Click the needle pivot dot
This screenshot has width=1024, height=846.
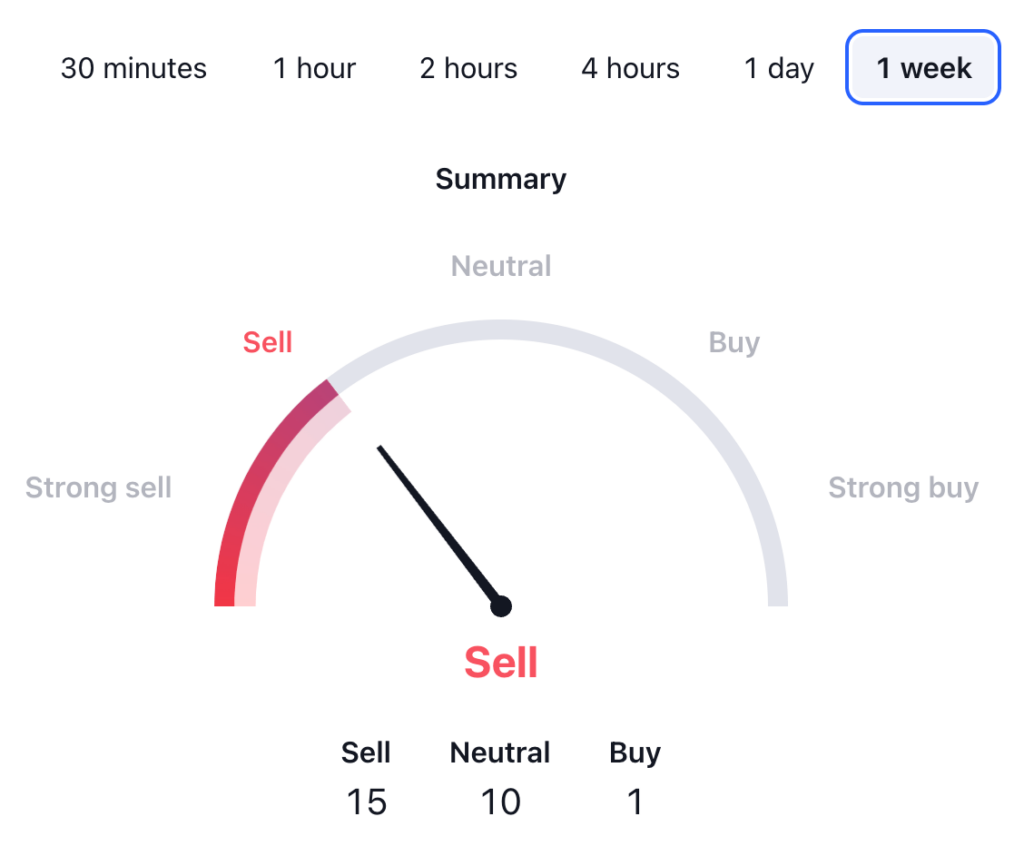click(501, 606)
